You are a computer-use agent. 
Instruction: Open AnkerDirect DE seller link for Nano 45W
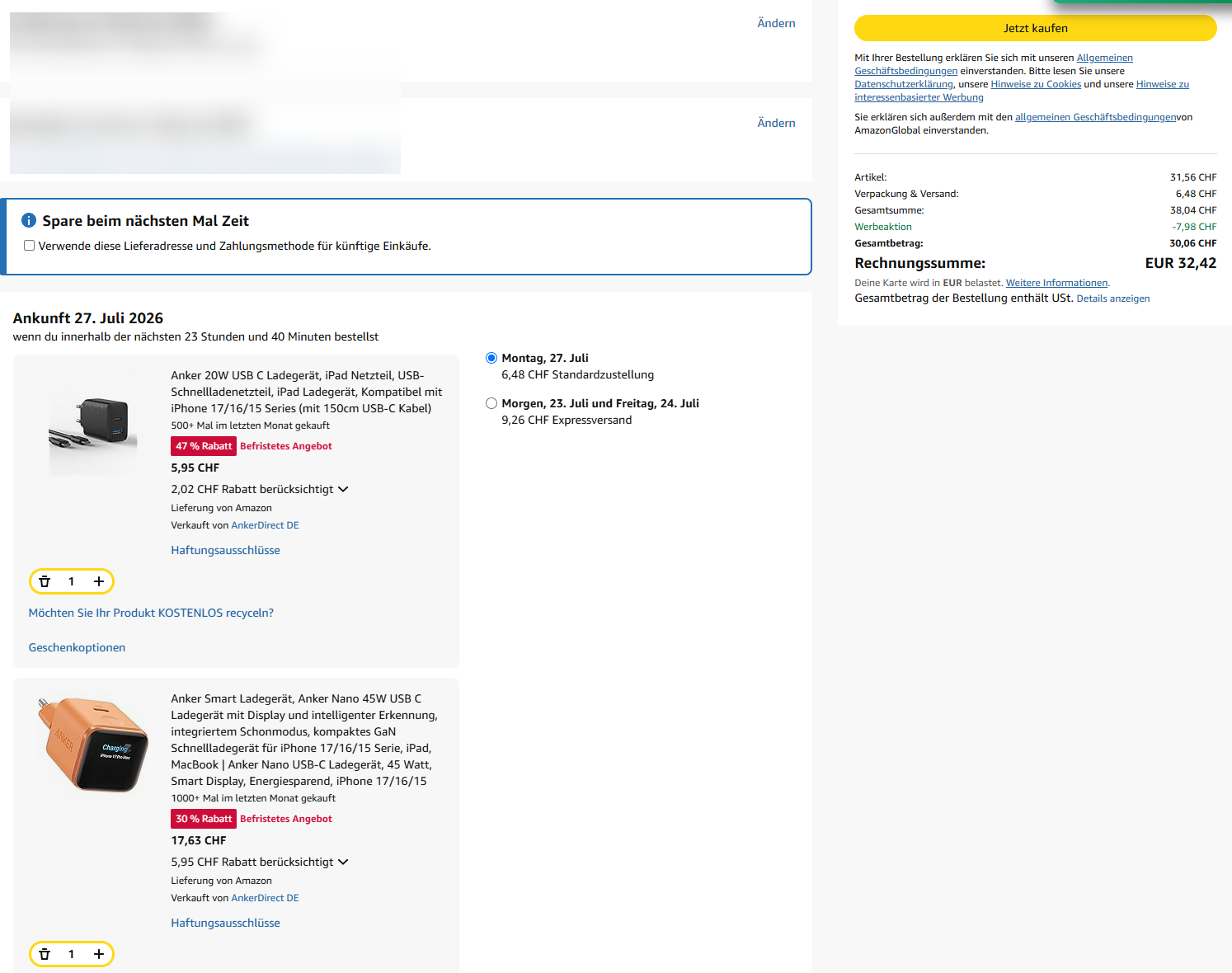265,898
